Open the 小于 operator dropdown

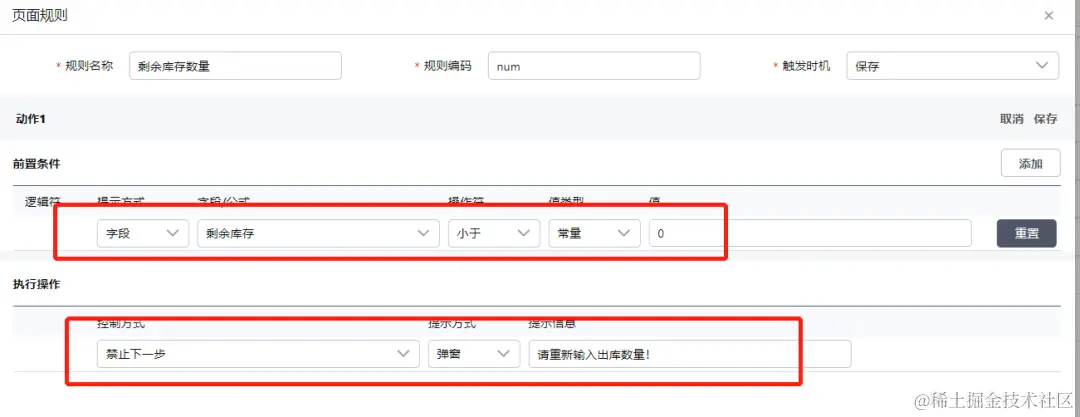(494, 234)
